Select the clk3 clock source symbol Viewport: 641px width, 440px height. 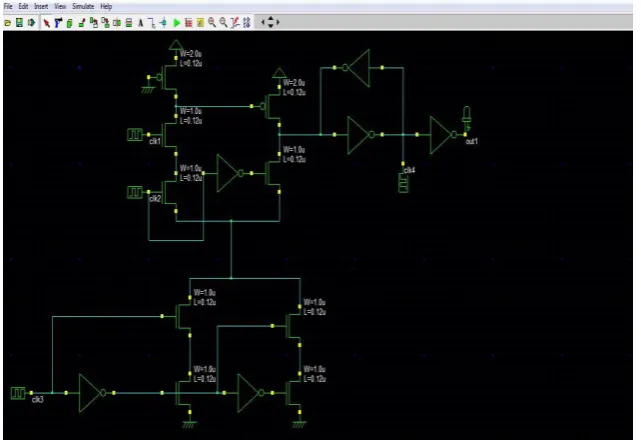[x=18, y=393]
